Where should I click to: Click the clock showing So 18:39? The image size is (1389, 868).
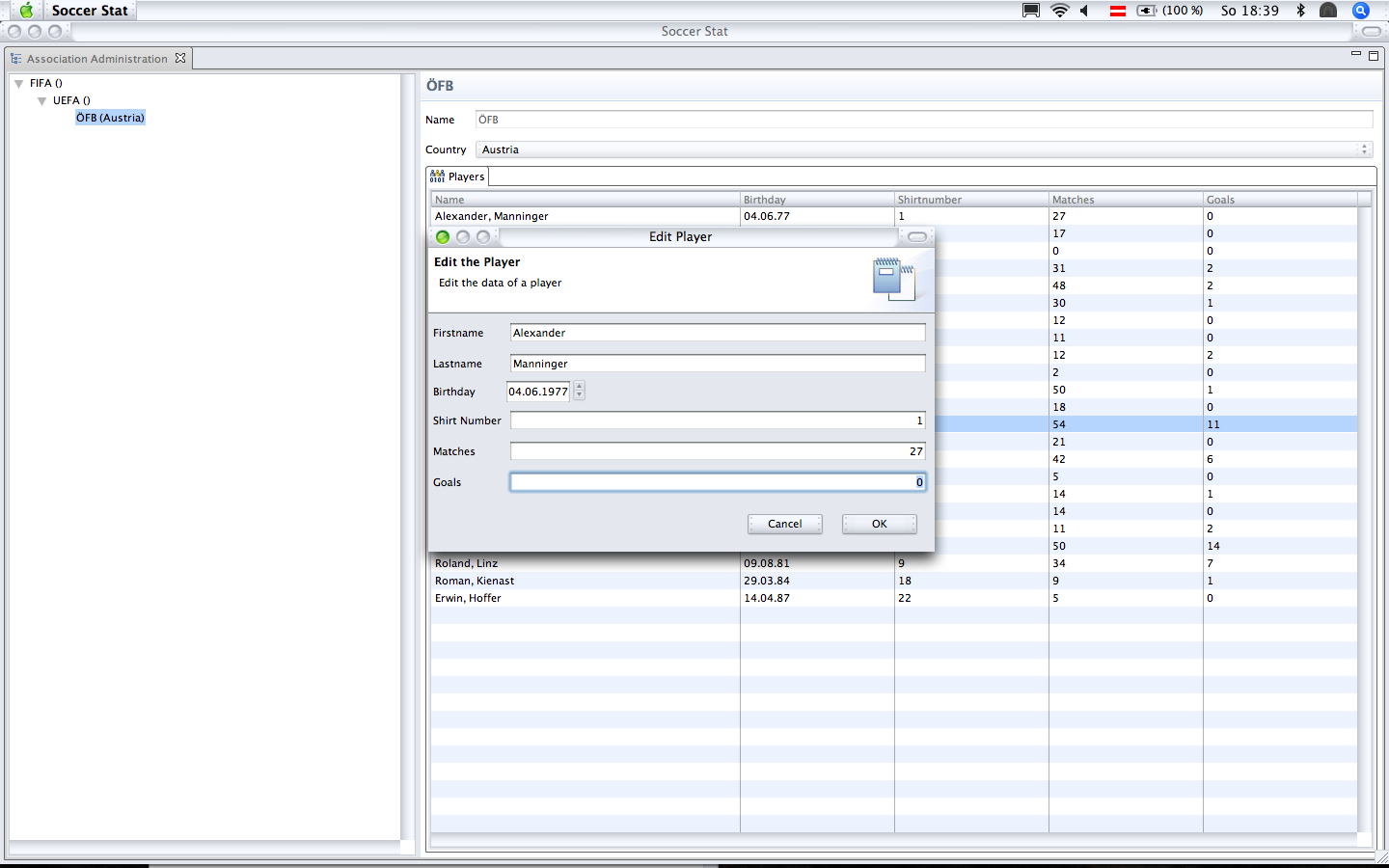[1249, 11]
